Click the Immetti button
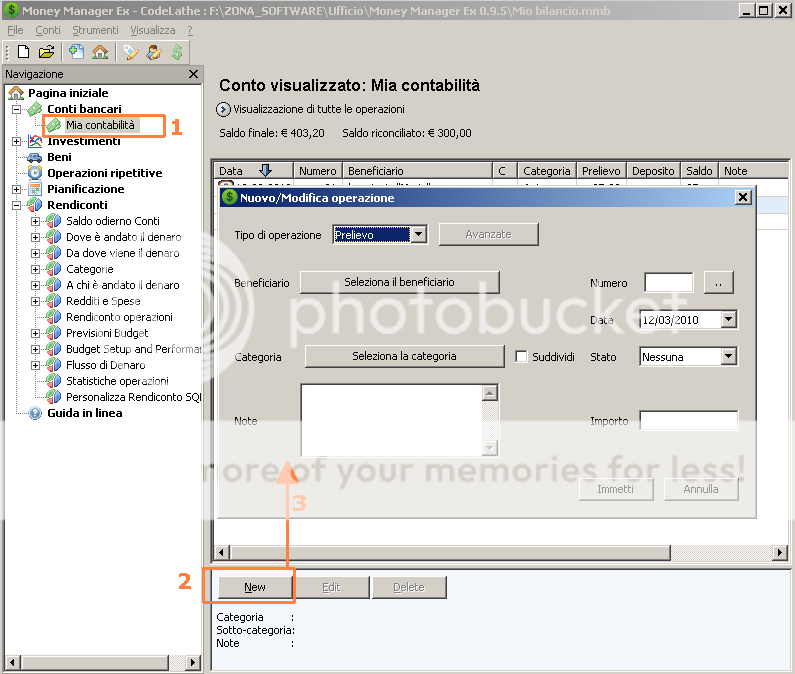The height and width of the screenshot is (674, 795). click(x=616, y=489)
